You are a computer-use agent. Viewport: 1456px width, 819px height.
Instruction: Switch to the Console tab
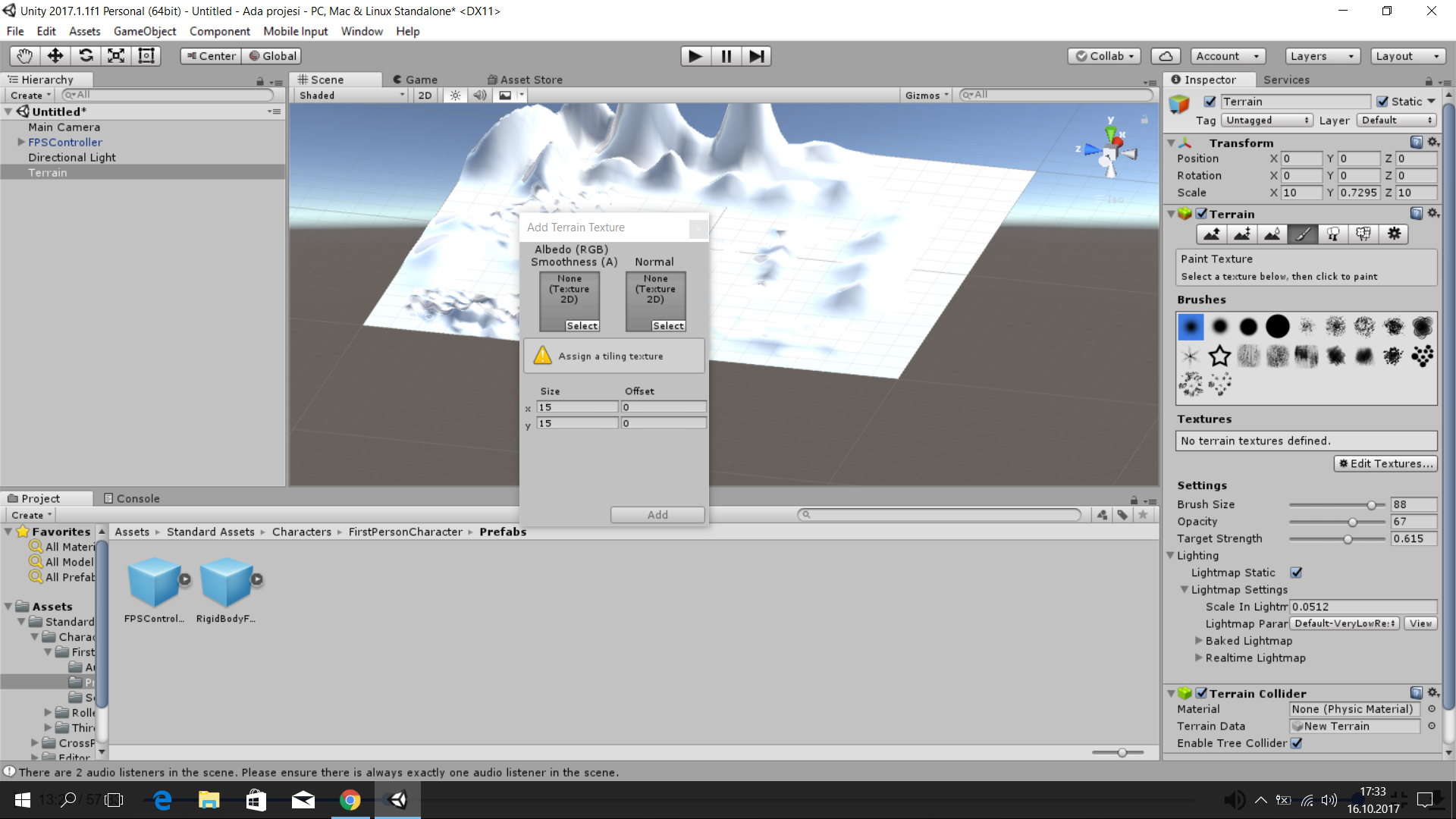point(132,498)
